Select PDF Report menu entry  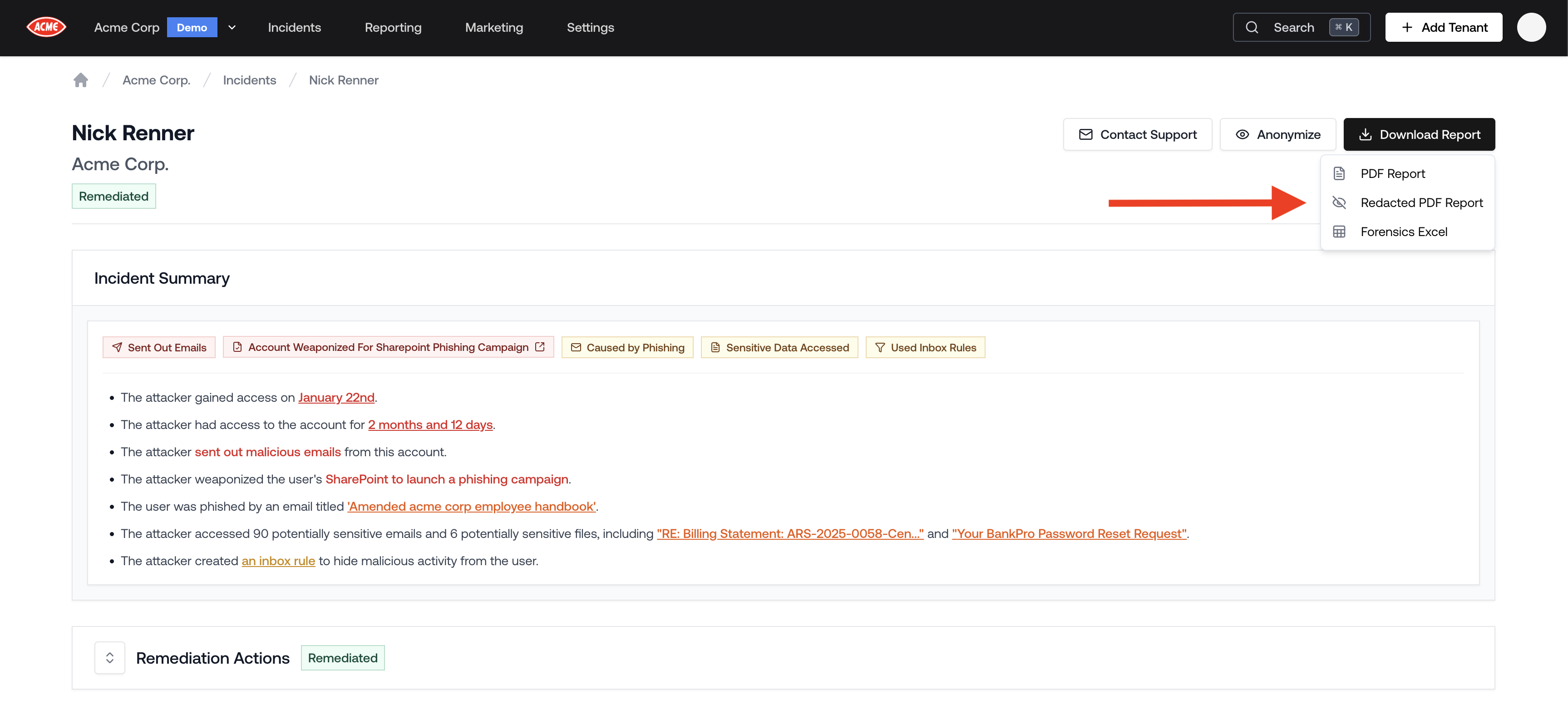(x=1392, y=173)
